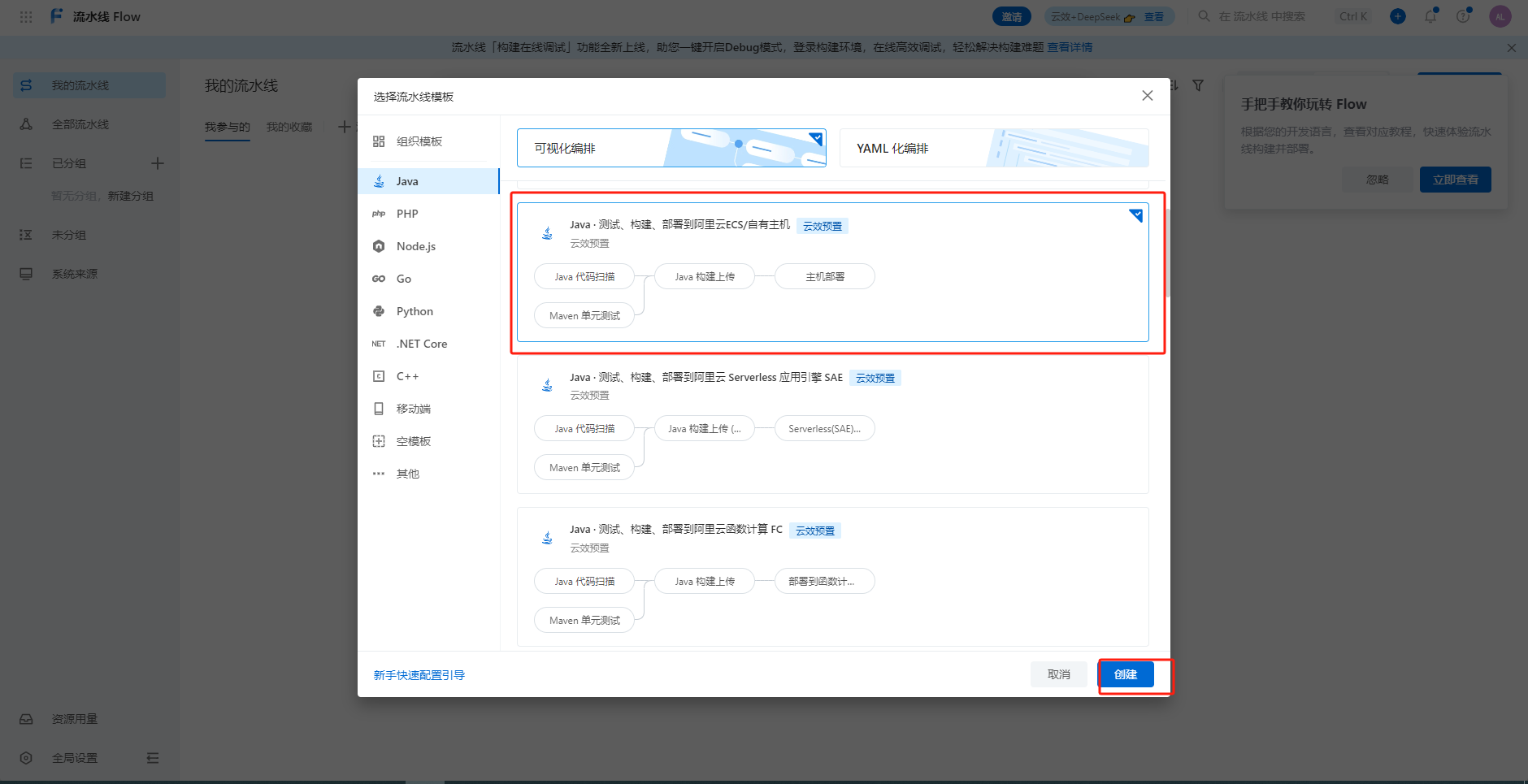Click Maven 单元测试 node in FC template
Viewport: 1528px width, 784px height.
[584, 620]
